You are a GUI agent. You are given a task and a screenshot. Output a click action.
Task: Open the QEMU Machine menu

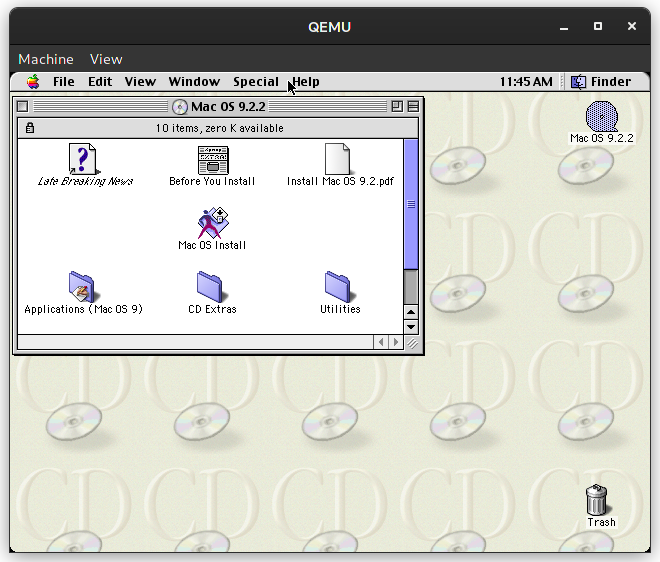coord(46,59)
